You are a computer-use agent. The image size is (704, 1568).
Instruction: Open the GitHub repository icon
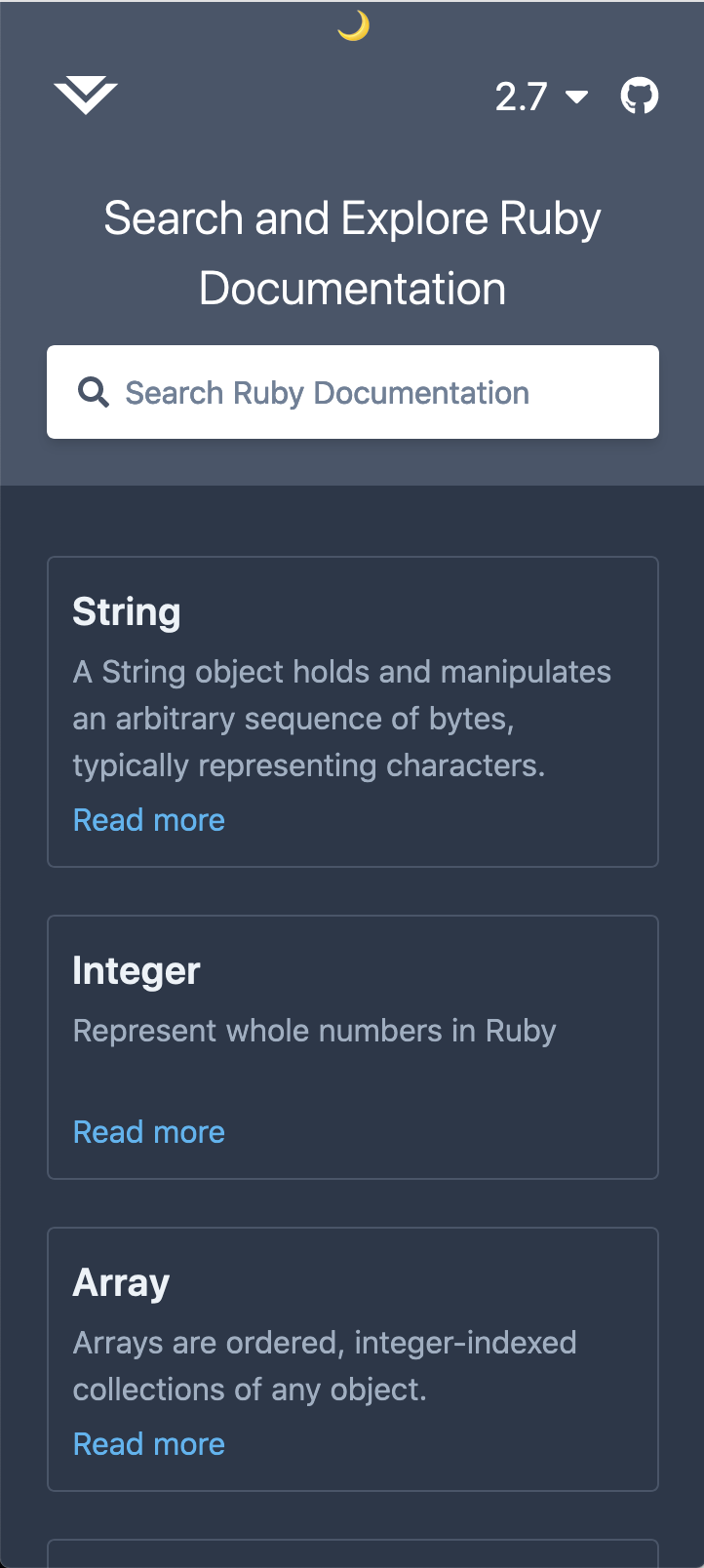(640, 96)
